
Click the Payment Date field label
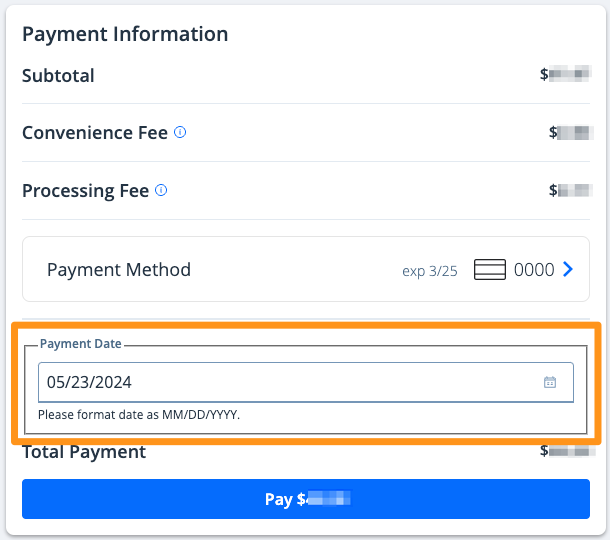[81, 344]
